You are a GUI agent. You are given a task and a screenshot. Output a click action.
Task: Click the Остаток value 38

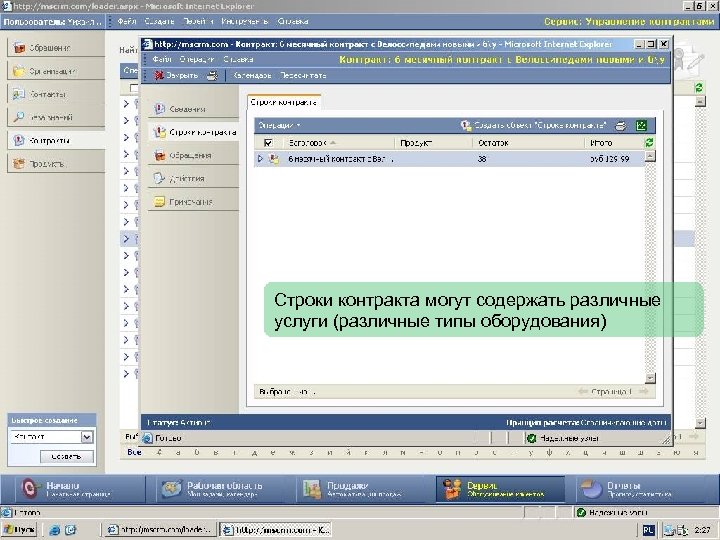[x=482, y=159]
